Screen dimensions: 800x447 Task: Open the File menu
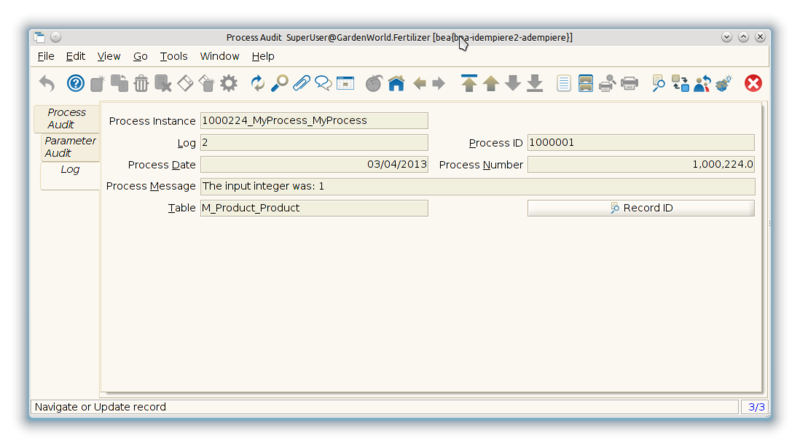click(46, 57)
